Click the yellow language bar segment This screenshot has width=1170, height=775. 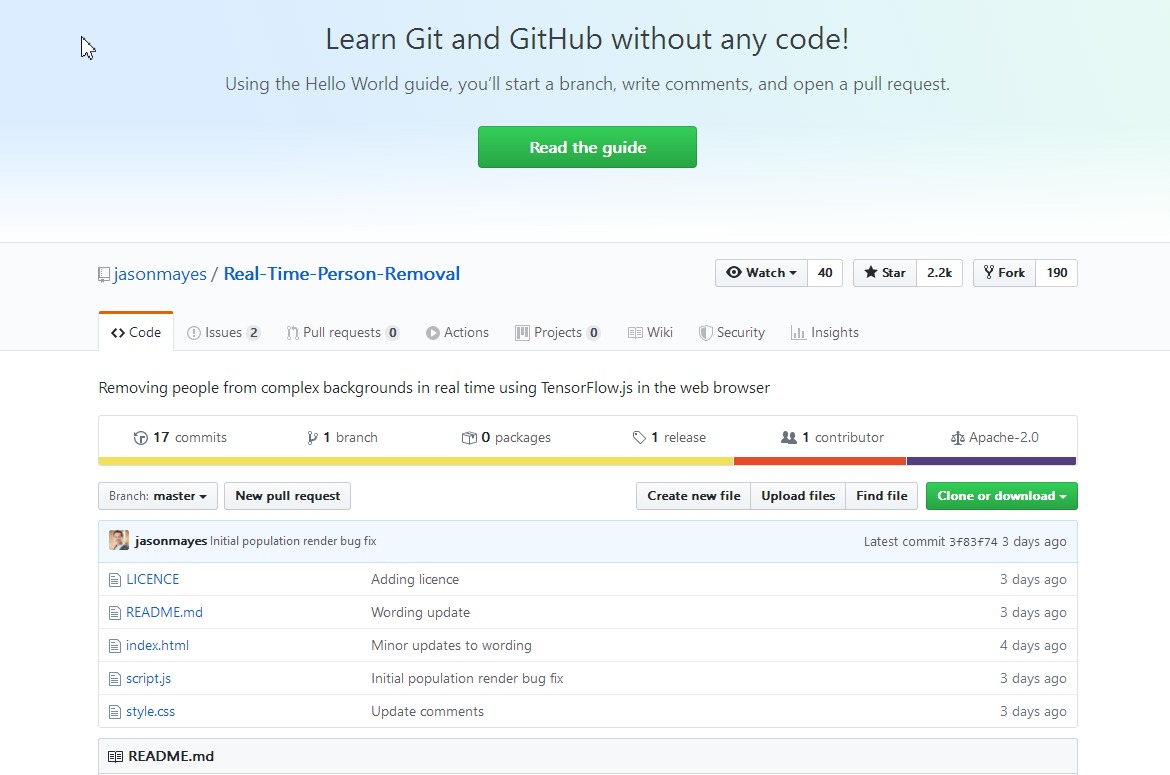[x=416, y=461]
